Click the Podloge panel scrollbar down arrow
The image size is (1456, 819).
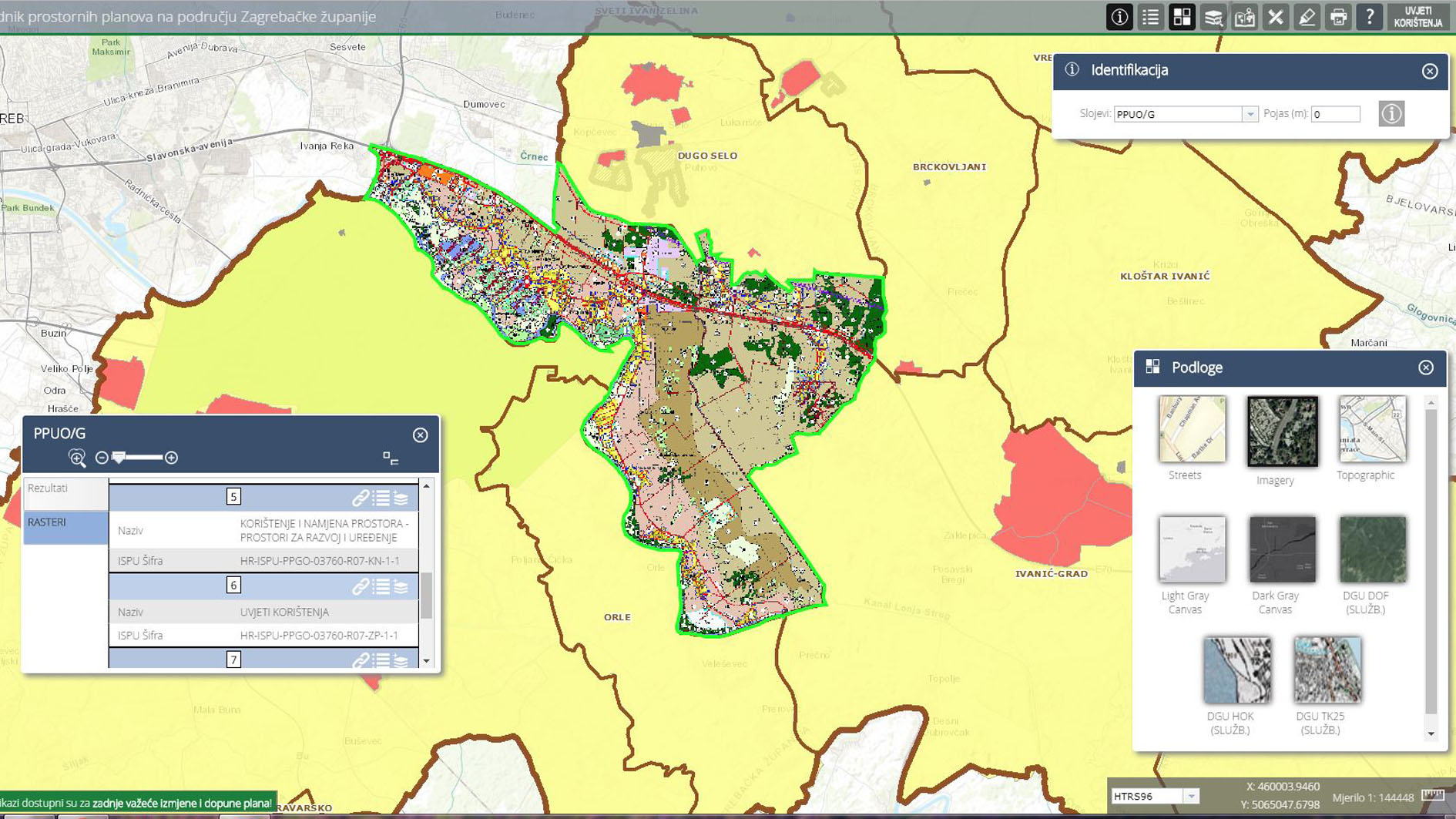pos(1431,733)
